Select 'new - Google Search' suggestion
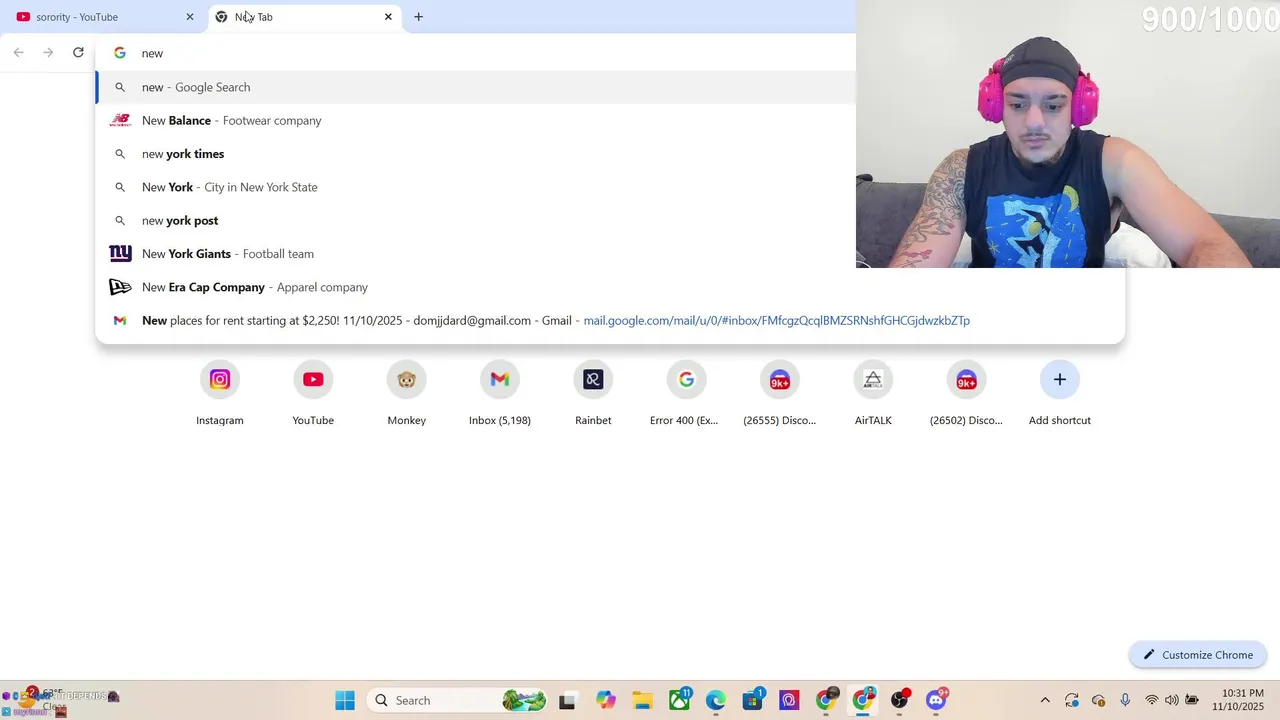Viewport: 1280px width, 720px height. click(476, 87)
